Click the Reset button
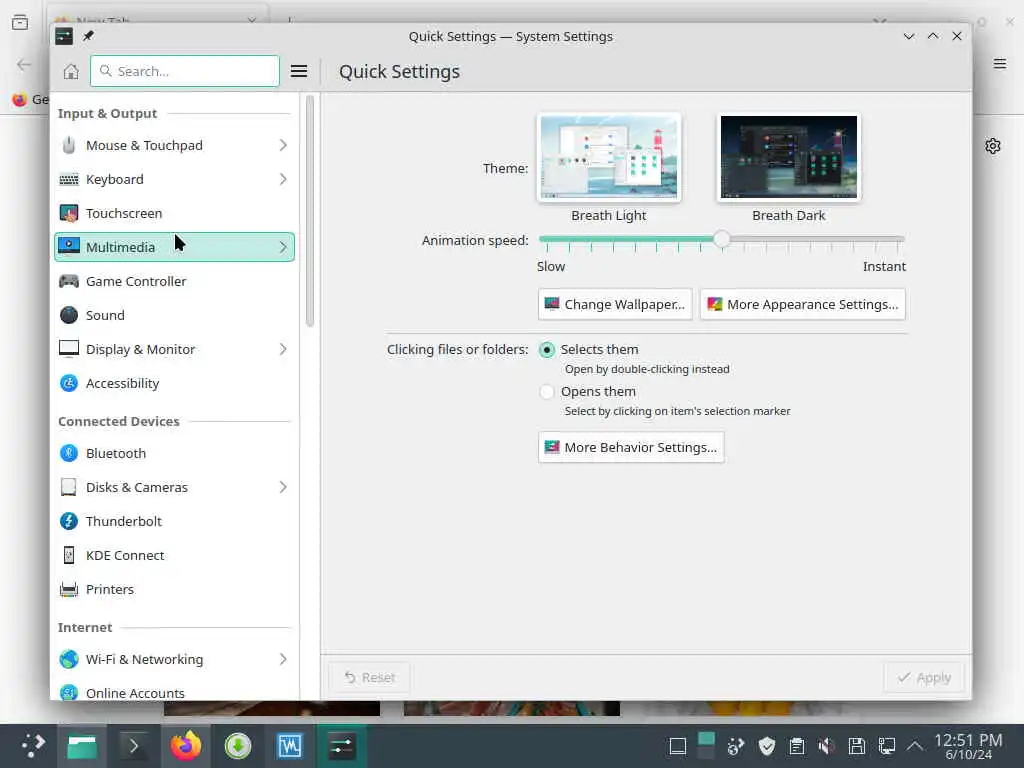 (370, 677)
